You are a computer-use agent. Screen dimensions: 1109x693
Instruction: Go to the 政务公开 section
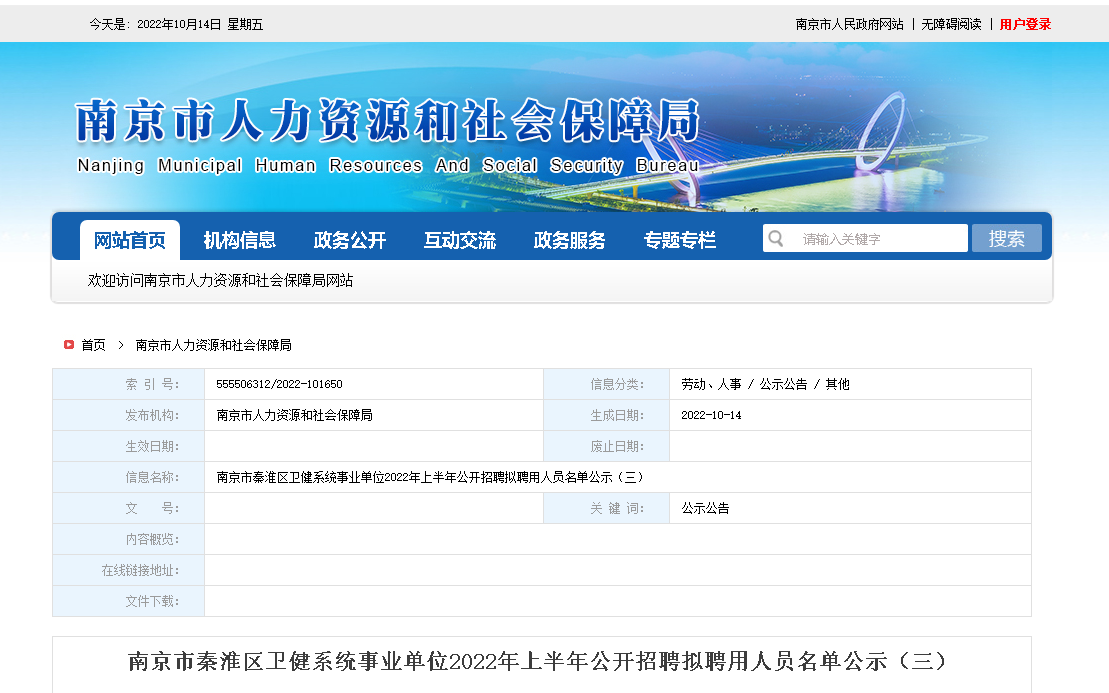pos(350,240)
